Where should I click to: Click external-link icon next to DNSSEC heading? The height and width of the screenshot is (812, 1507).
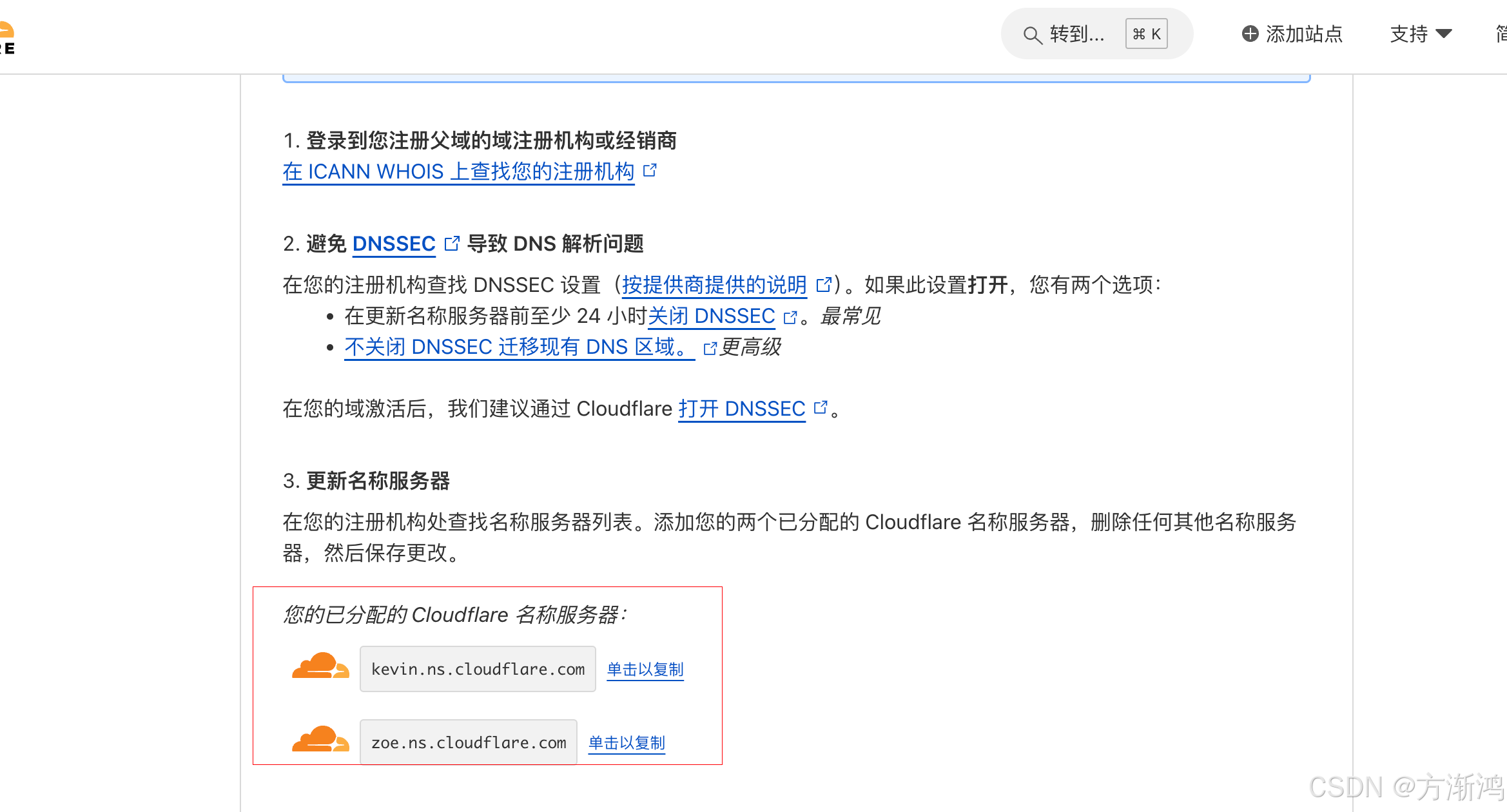point(452,243)
